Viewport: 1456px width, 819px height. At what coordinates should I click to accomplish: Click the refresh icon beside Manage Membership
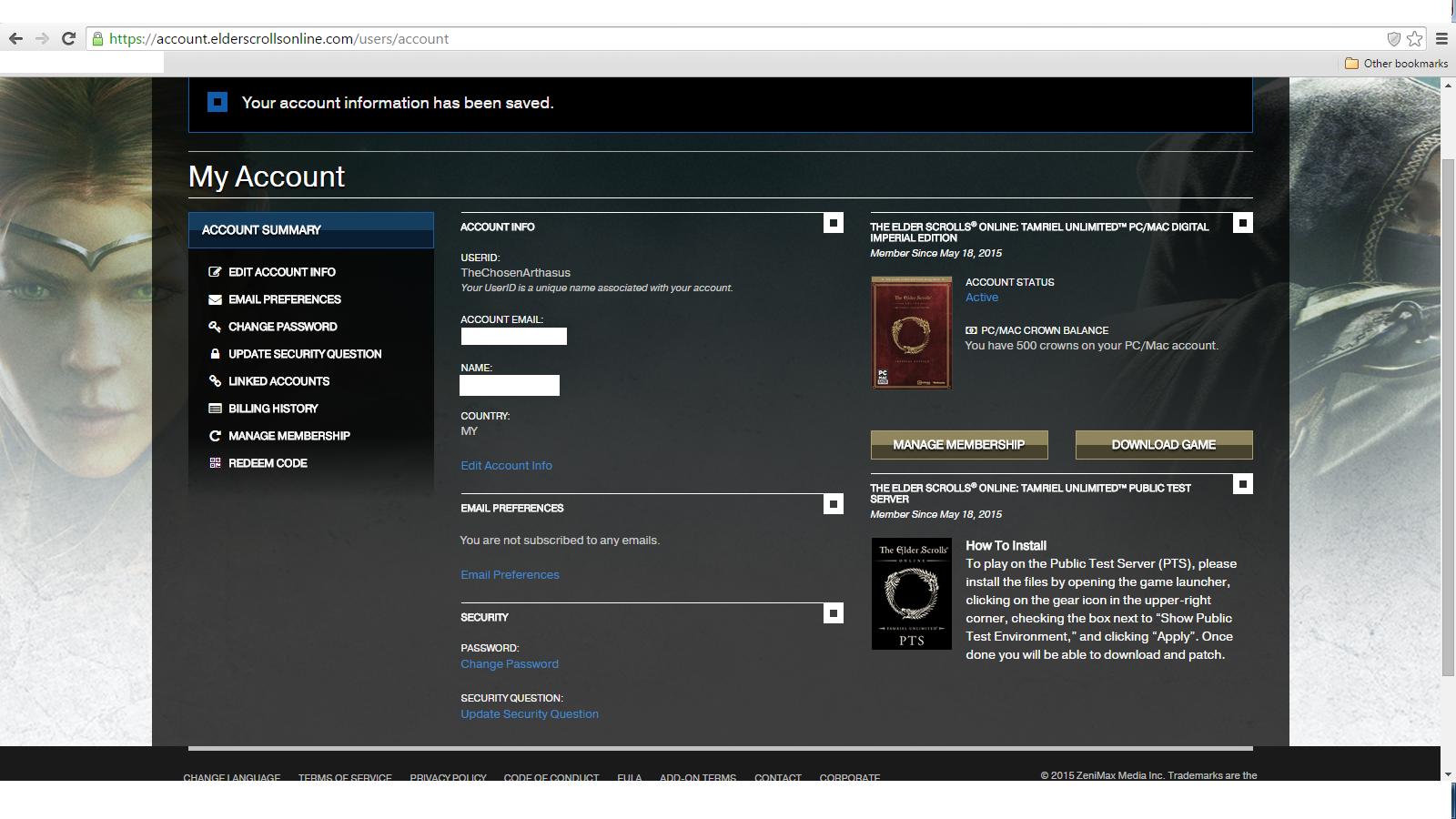[x=215, y=435]
